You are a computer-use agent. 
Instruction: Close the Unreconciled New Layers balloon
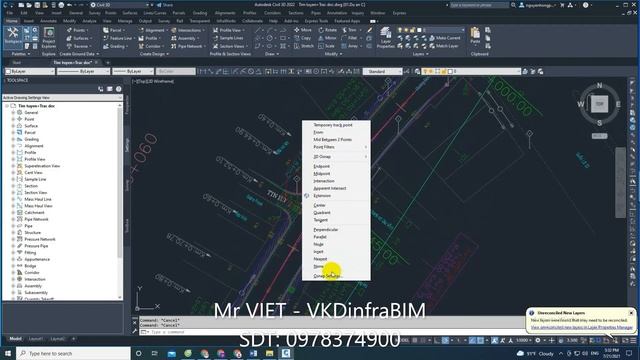click(x=631, y=313)
